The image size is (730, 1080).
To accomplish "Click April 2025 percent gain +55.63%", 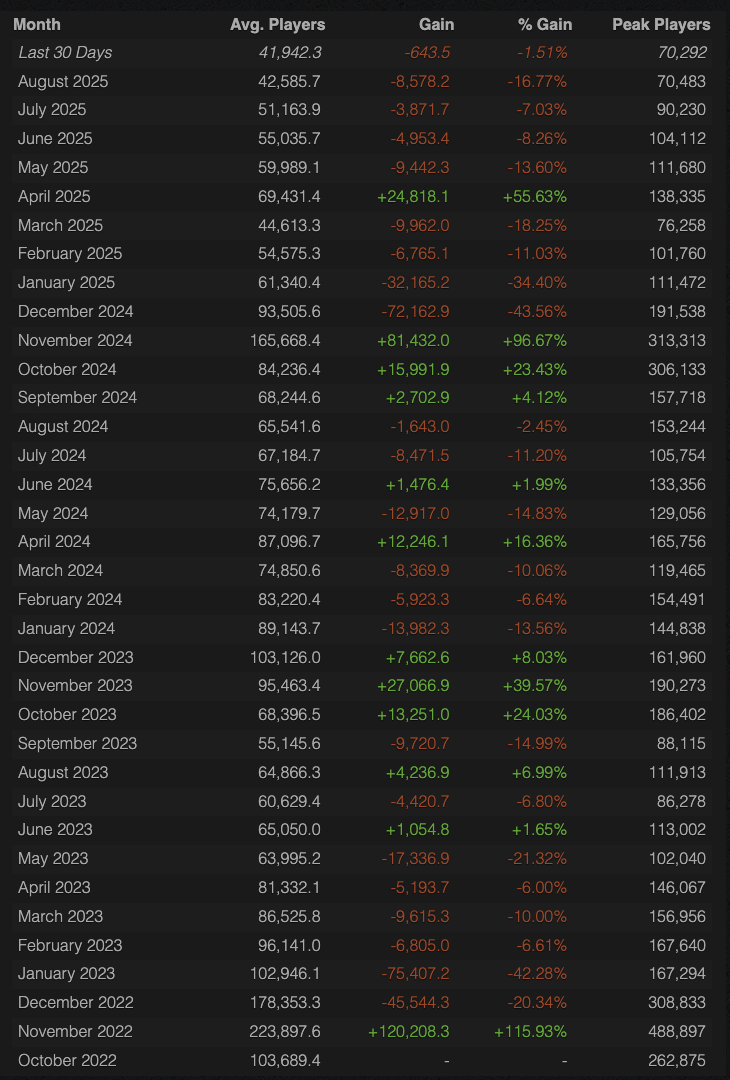I will click(x=534, y=196).
